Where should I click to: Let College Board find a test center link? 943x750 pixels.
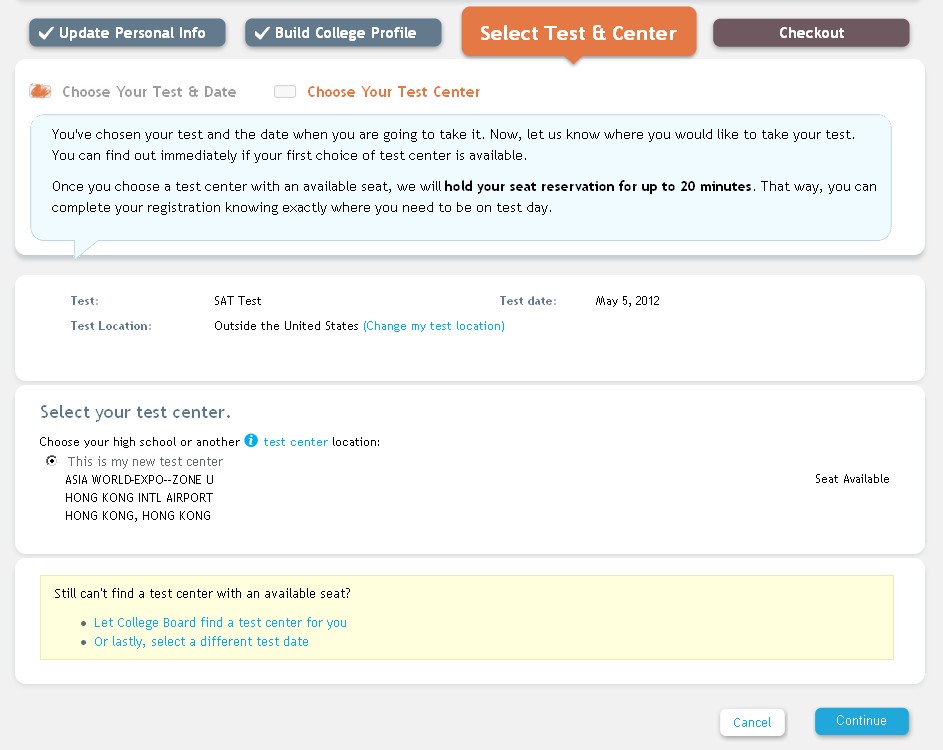tap(220, 622)
